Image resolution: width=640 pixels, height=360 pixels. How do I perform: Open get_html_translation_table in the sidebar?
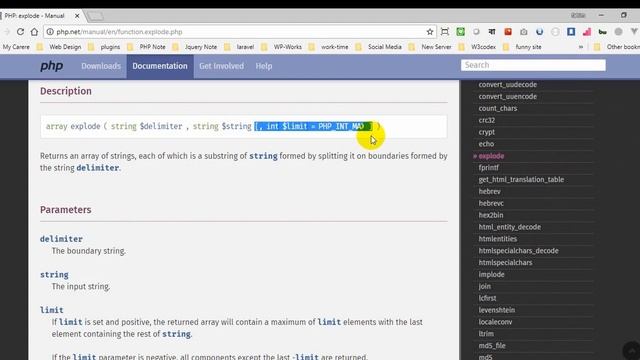(521, 180)
